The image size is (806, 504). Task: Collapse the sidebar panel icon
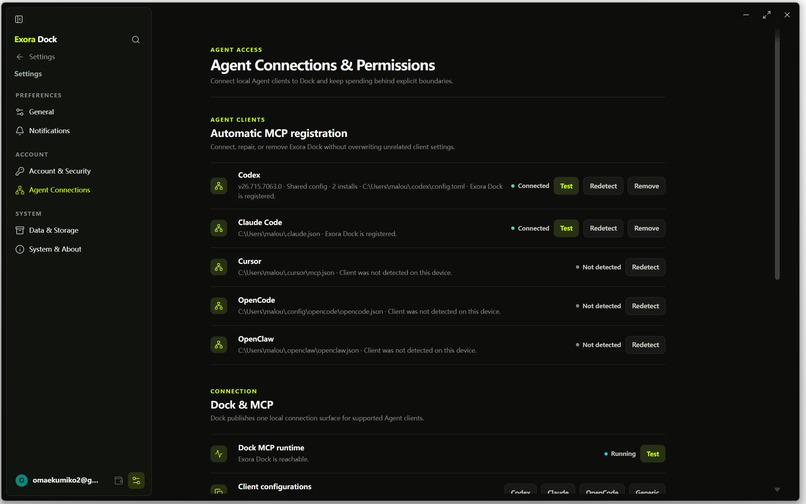click(19, 19)
